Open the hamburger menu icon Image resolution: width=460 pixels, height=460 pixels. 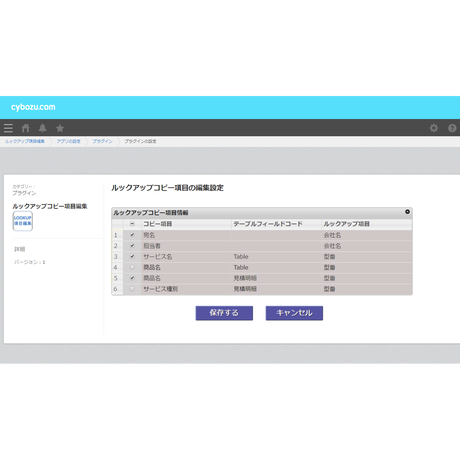[x=8, y=128]
